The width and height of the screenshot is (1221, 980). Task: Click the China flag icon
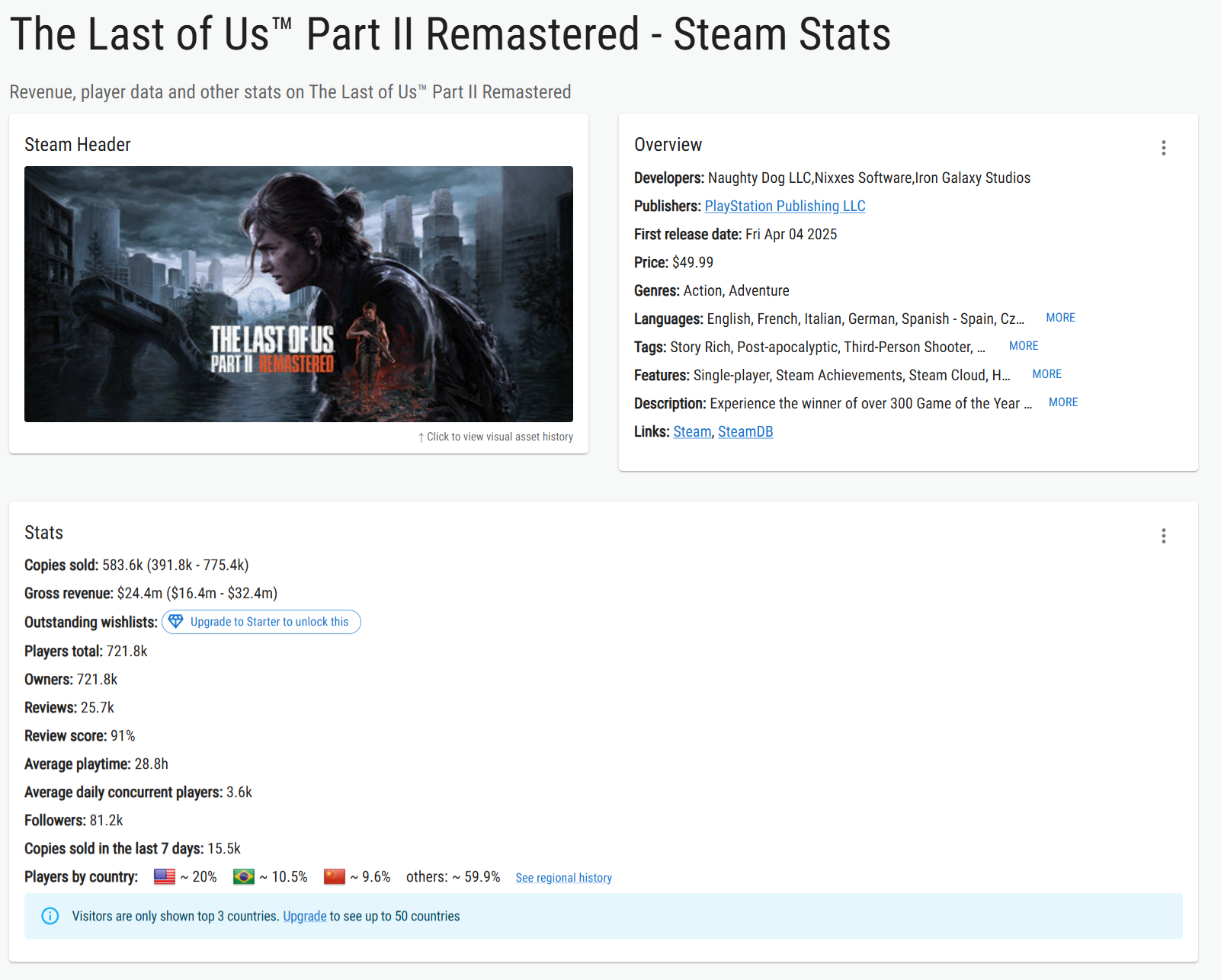(335, 876)
